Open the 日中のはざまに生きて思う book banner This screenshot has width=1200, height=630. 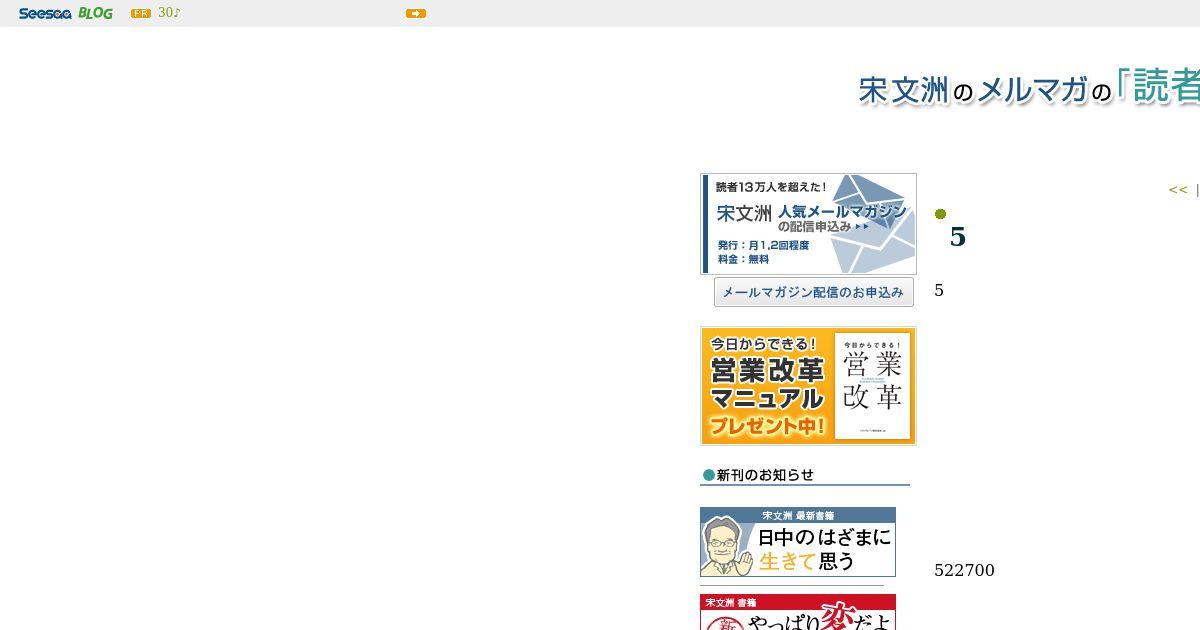click(798, 542)
